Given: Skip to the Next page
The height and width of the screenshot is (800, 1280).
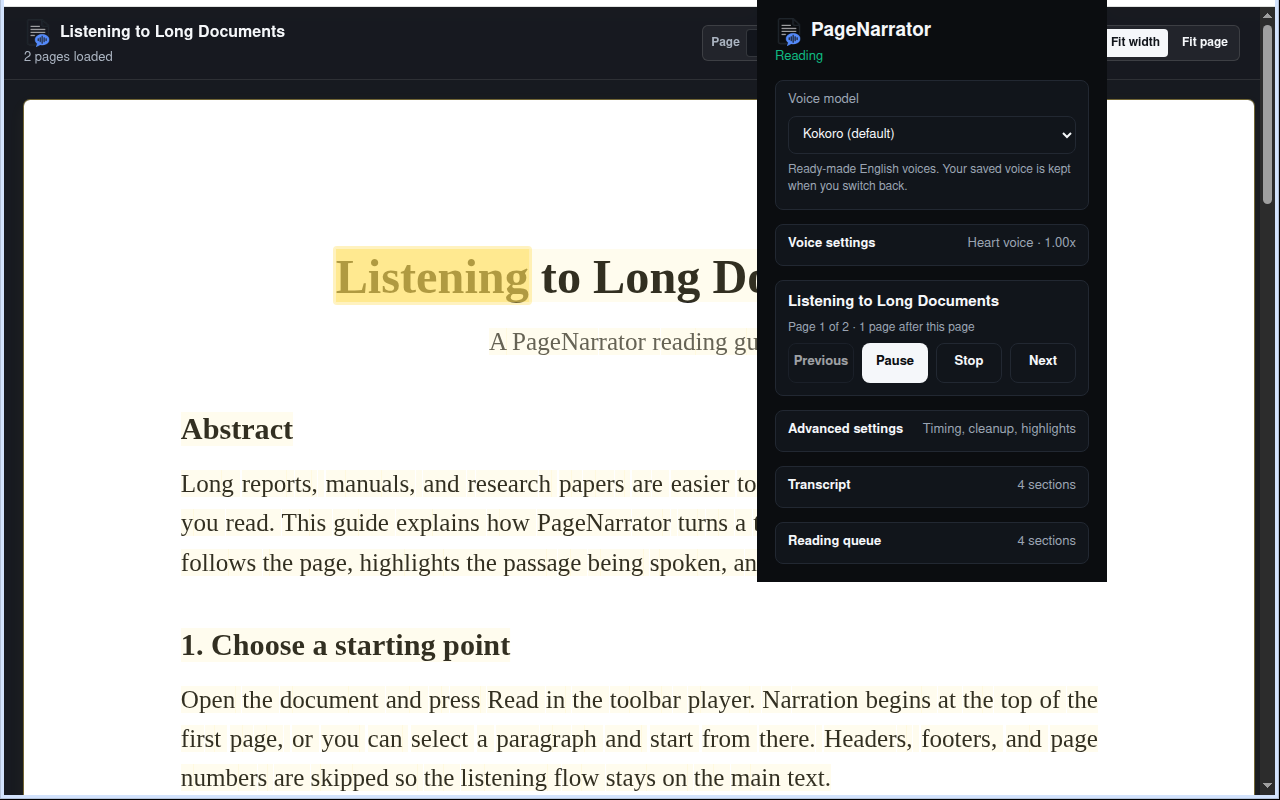Looking at the screenshot, I should (x=1043, y=362).
